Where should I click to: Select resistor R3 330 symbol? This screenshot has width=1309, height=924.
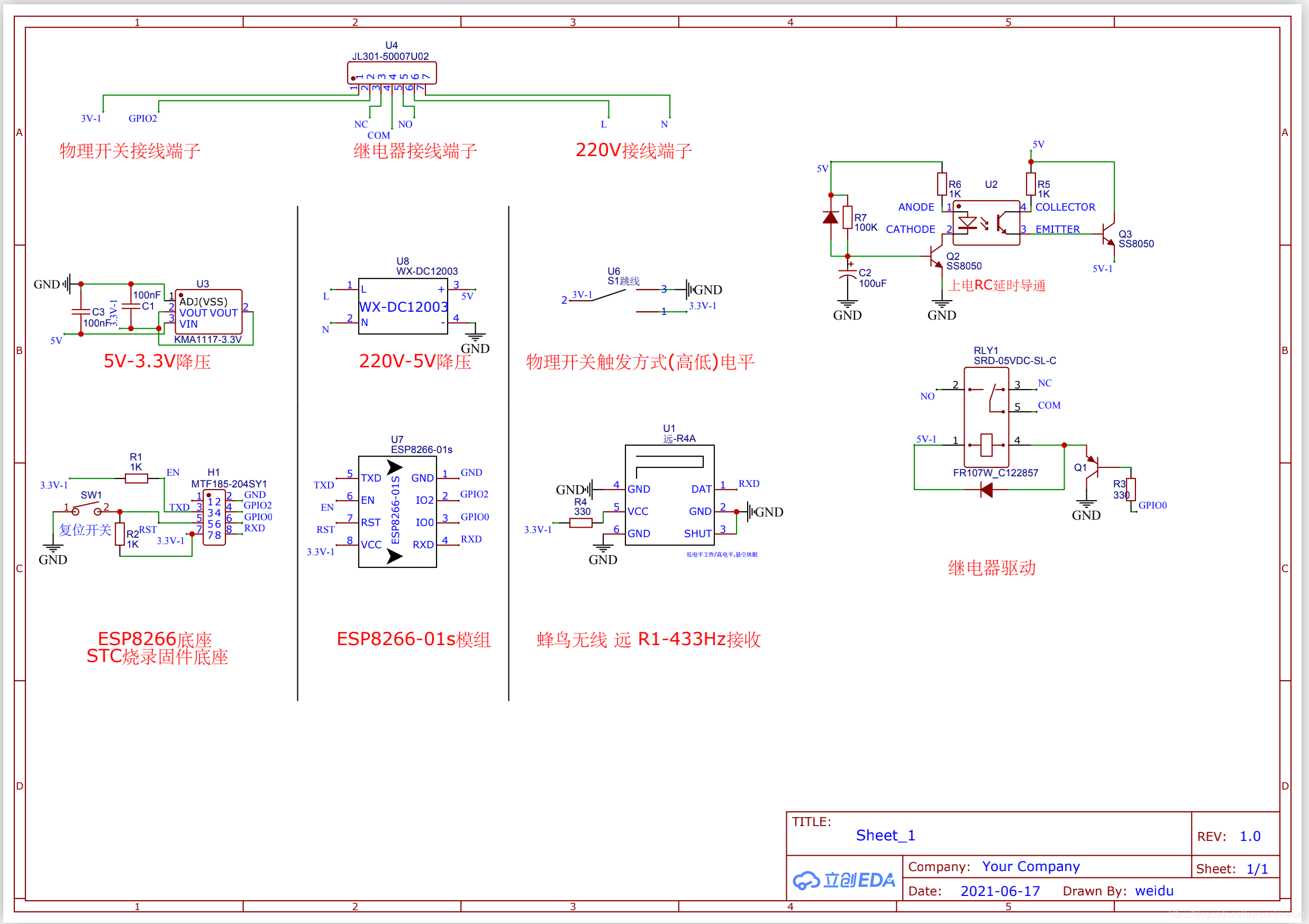coord(1131,490)
